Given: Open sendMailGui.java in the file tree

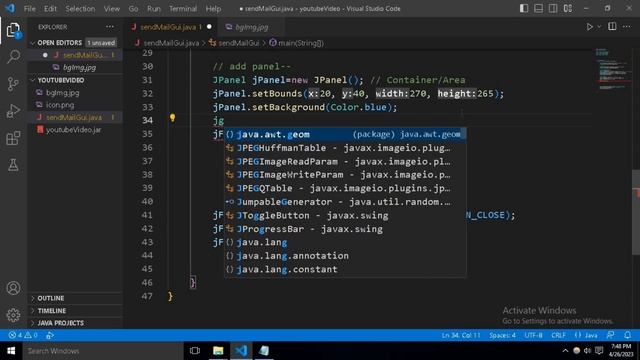Looking at the screenshot, I should (76, 117).
